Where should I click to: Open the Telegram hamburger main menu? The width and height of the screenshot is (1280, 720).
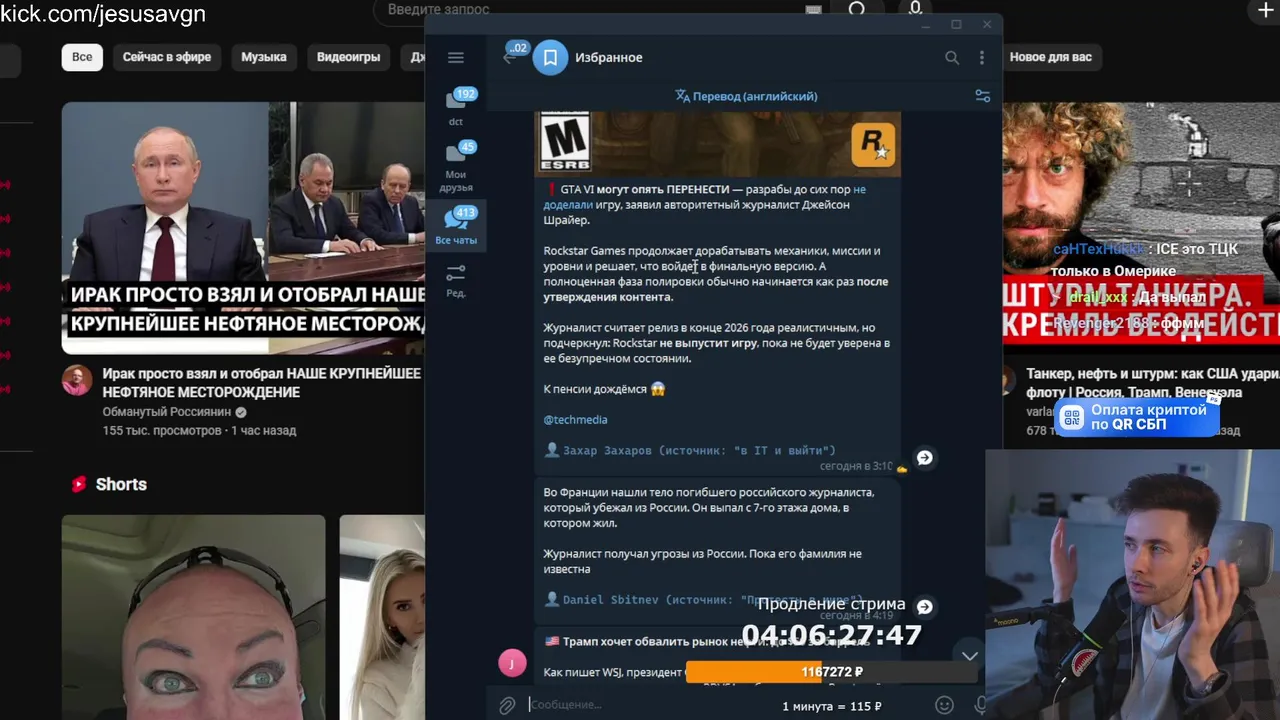pos(456,58)
